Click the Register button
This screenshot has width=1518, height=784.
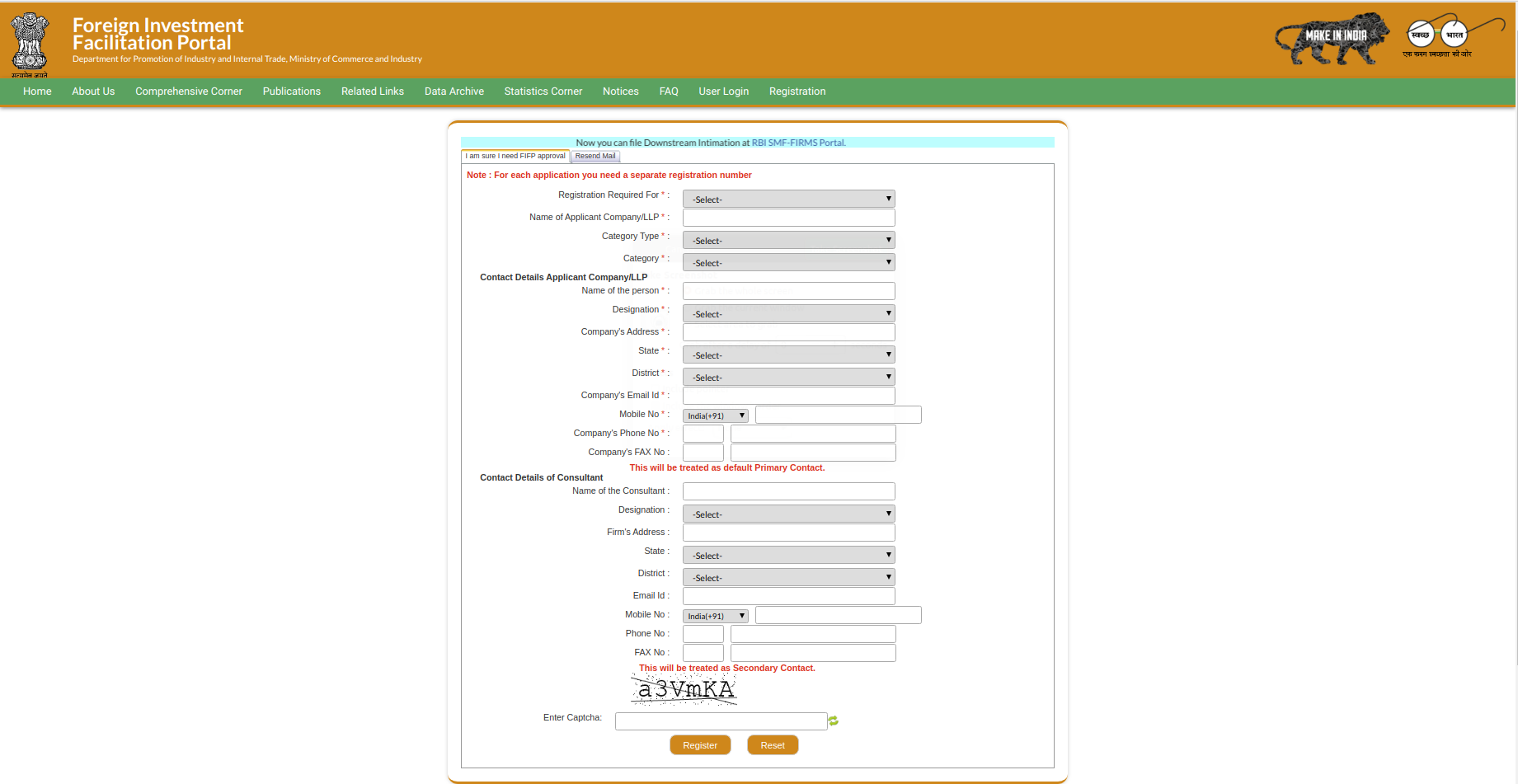point(699,744)
